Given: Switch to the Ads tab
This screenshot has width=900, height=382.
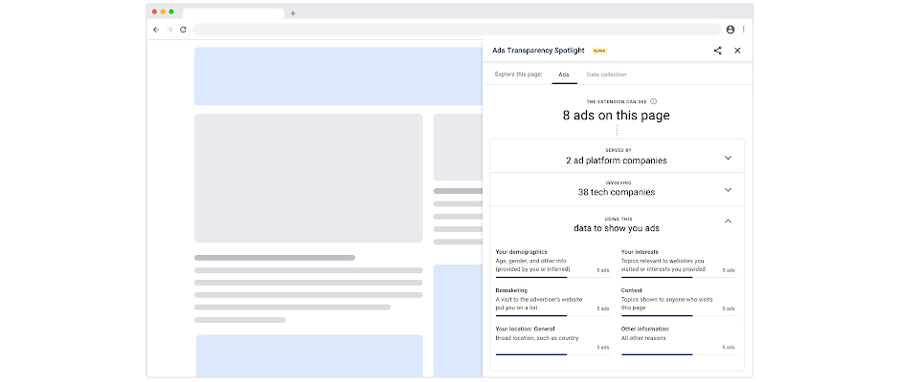Looking at the screenshot, I should (564, 75).
